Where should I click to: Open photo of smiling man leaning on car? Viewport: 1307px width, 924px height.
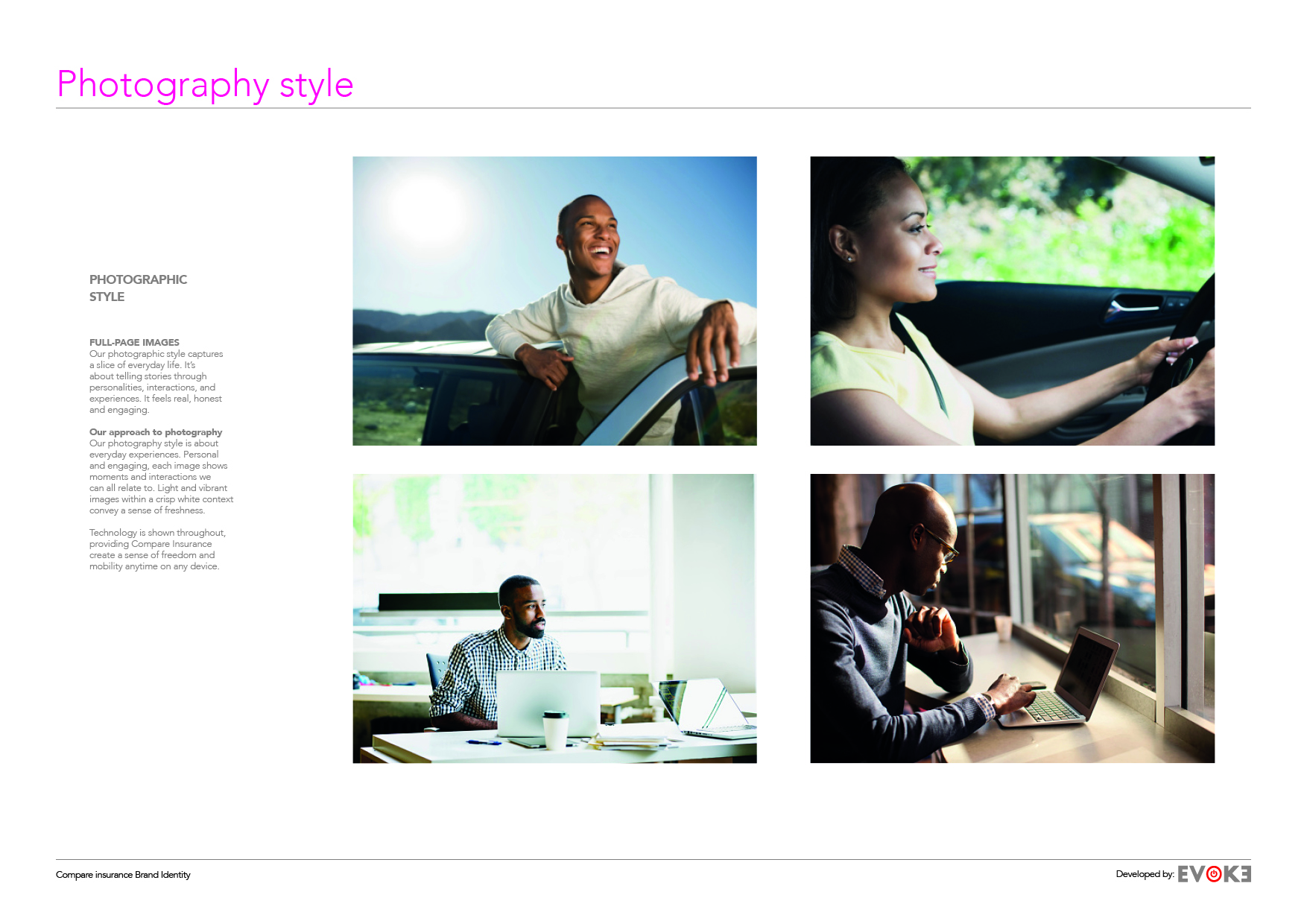(554, 301)
